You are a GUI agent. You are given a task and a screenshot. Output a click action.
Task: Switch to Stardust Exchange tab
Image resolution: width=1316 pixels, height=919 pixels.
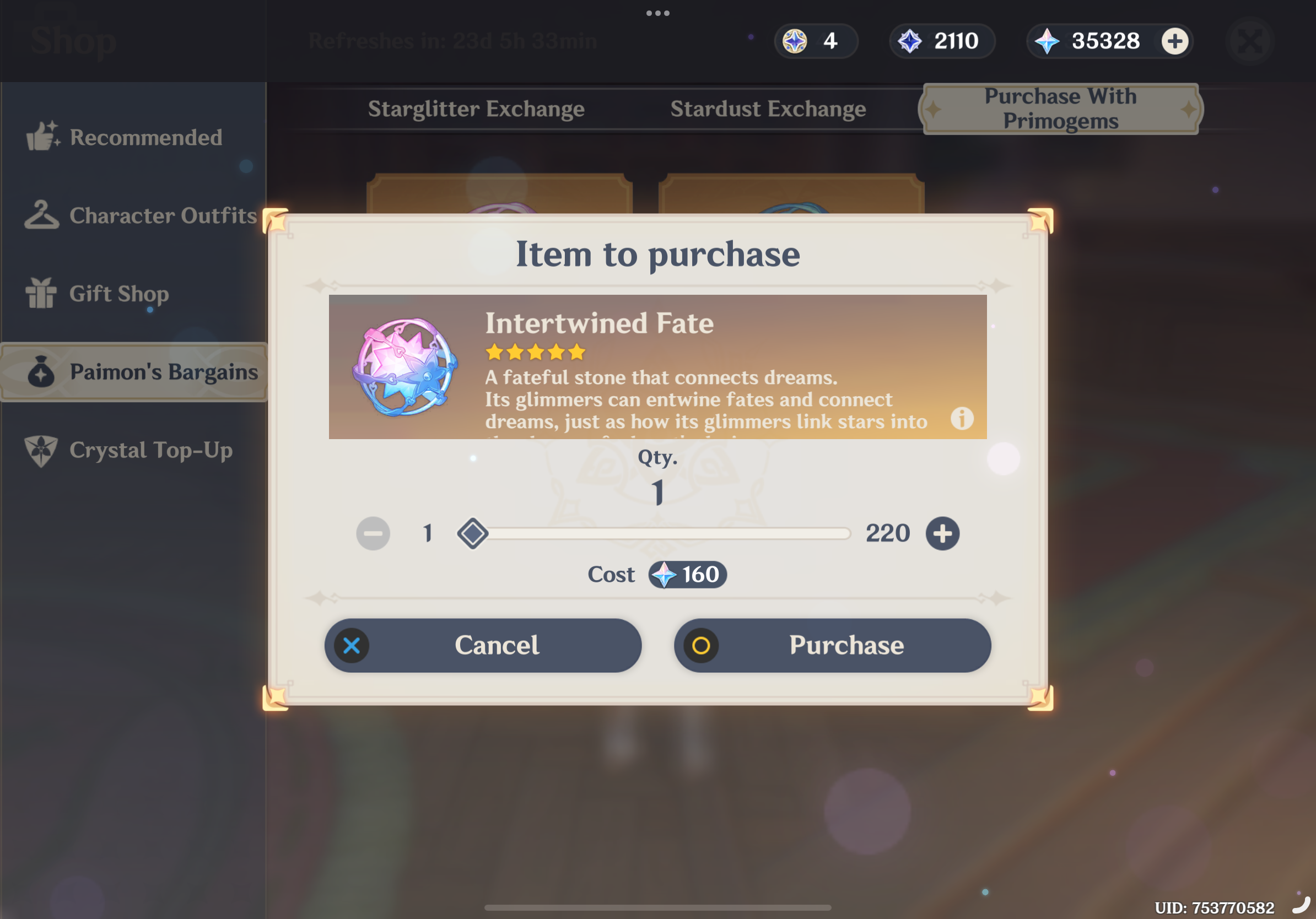(x=768, y=109)
